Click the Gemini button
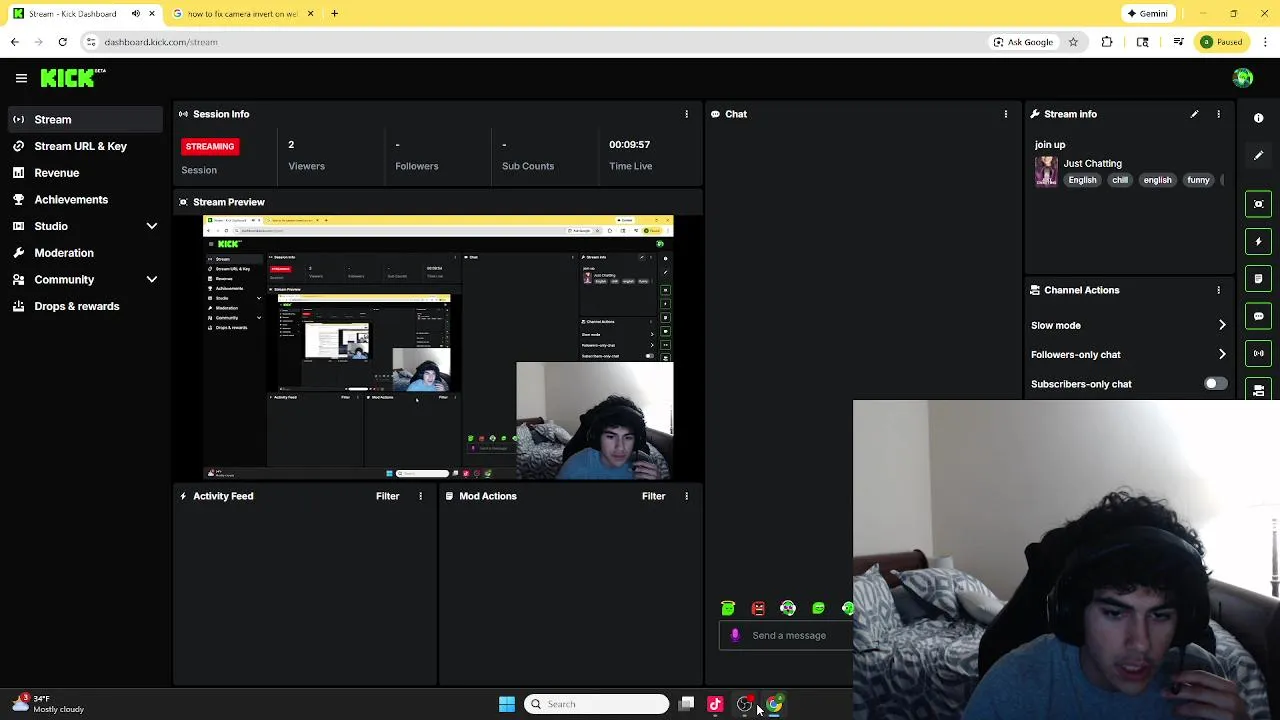 pyautogui.click(x=1147, y=14)
